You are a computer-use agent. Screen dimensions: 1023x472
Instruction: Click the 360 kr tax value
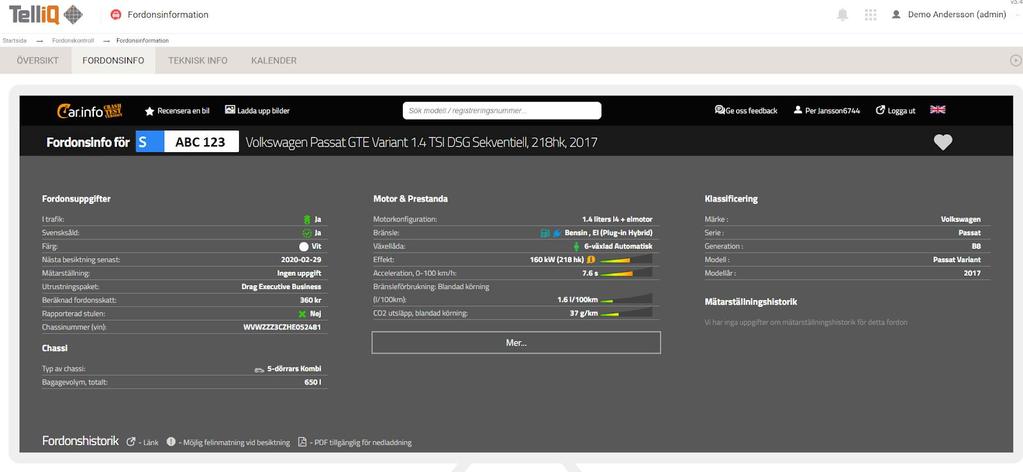[311, 300]
